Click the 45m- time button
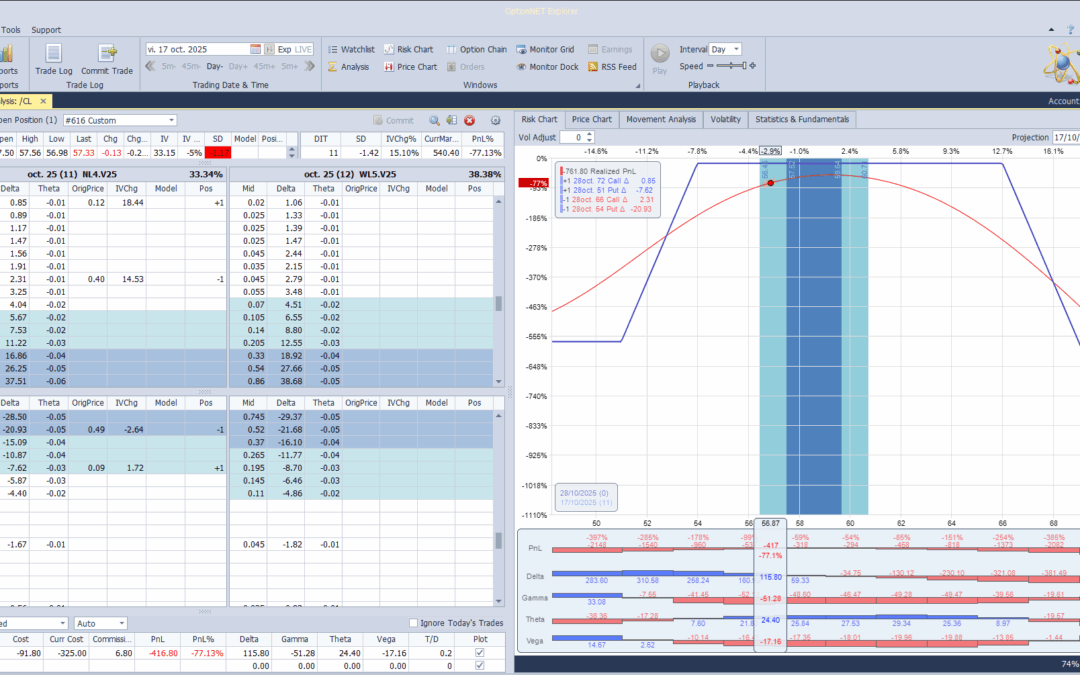Image resolution: width=1080 pixels, height=675 pixels. [x=191, y=67]
